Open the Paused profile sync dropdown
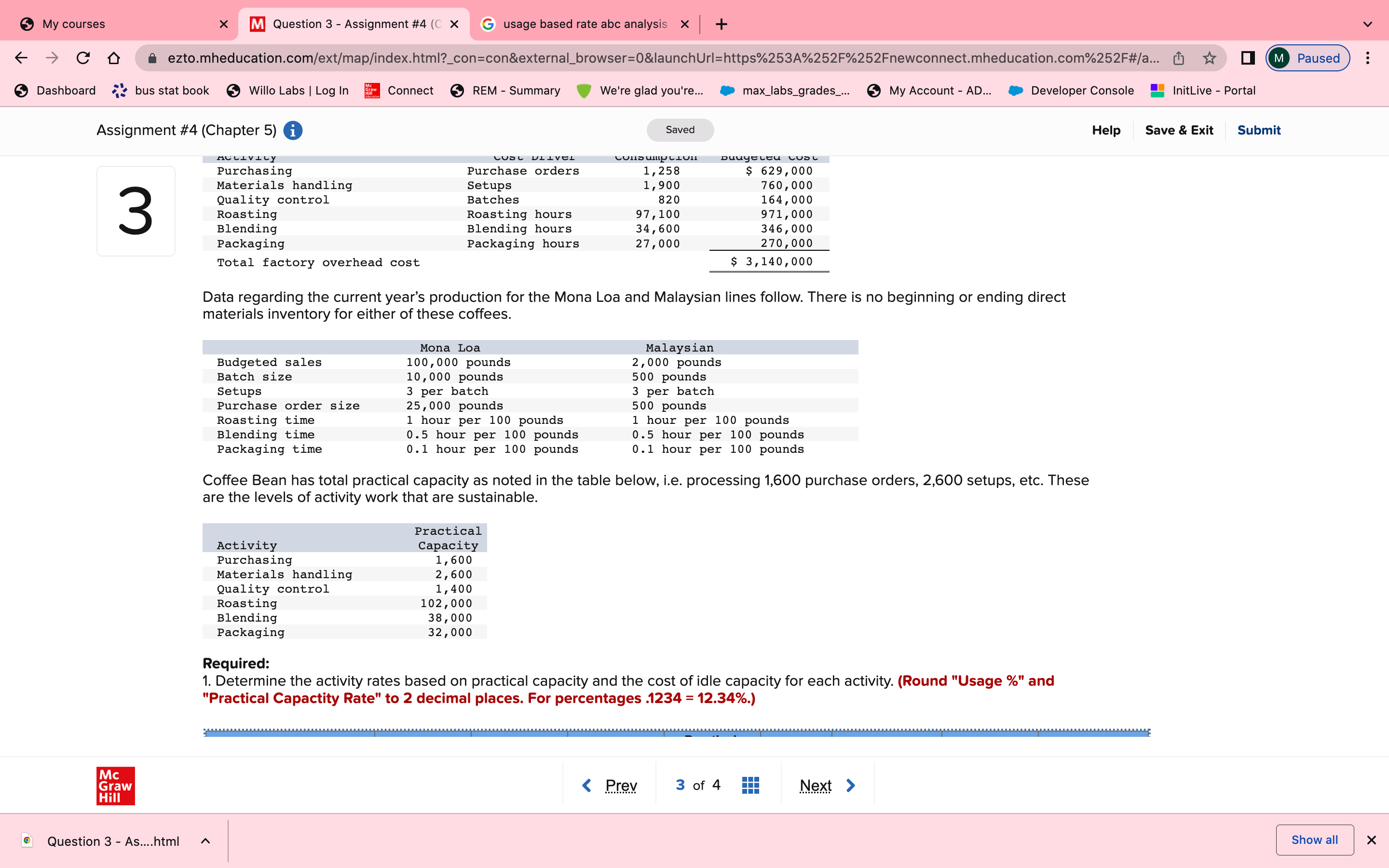The height and width of the screenshot is (868, 1389). pos(1307,57)
